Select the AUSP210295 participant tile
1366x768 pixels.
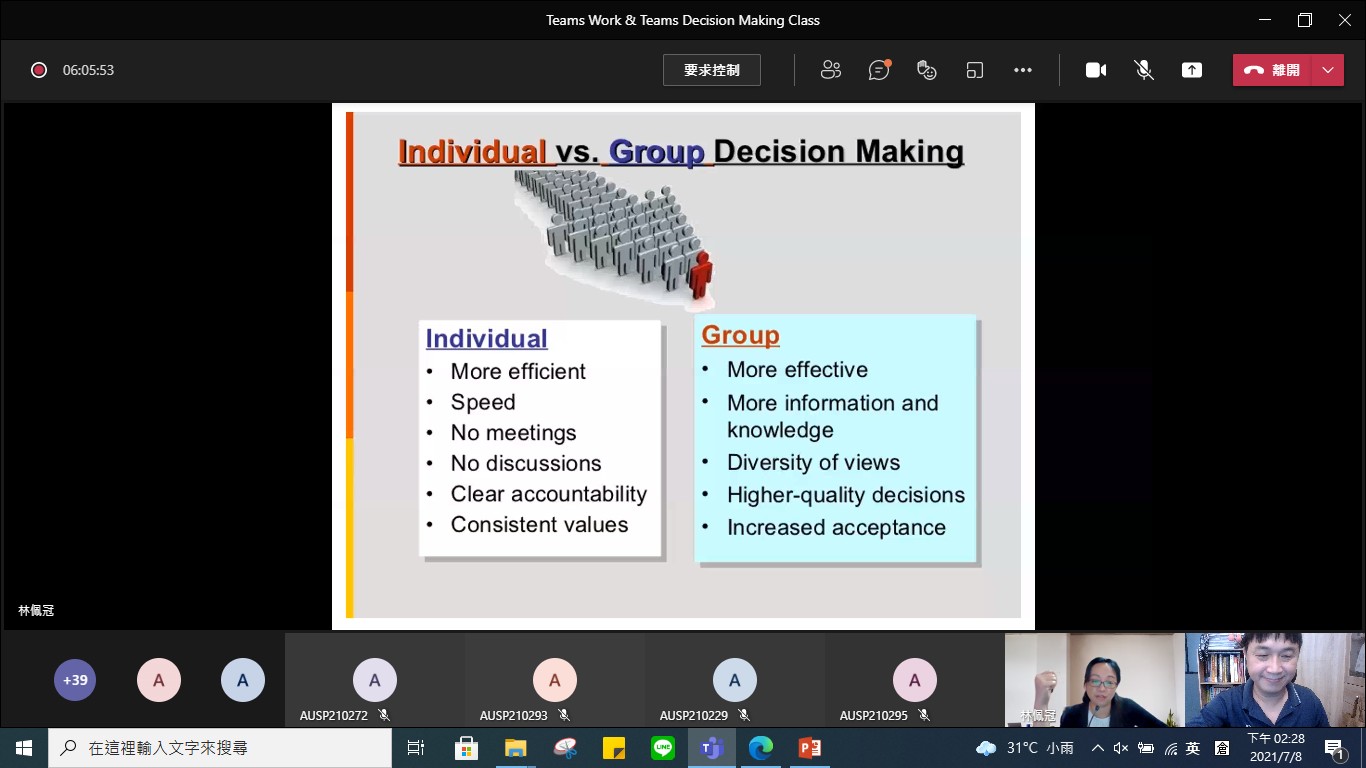pyautogui.click(x=915, y=680)
